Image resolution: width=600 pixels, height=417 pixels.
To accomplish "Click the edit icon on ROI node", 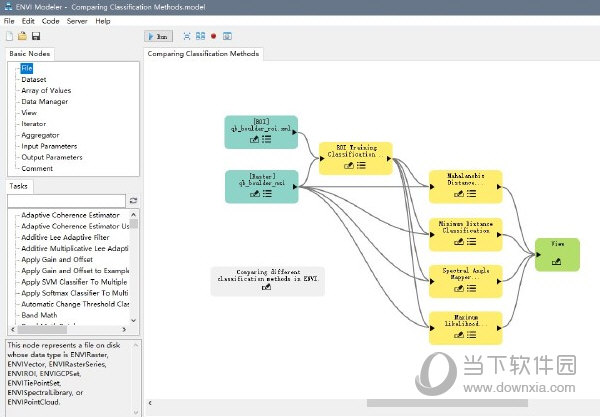I will (x=254, y=139).
